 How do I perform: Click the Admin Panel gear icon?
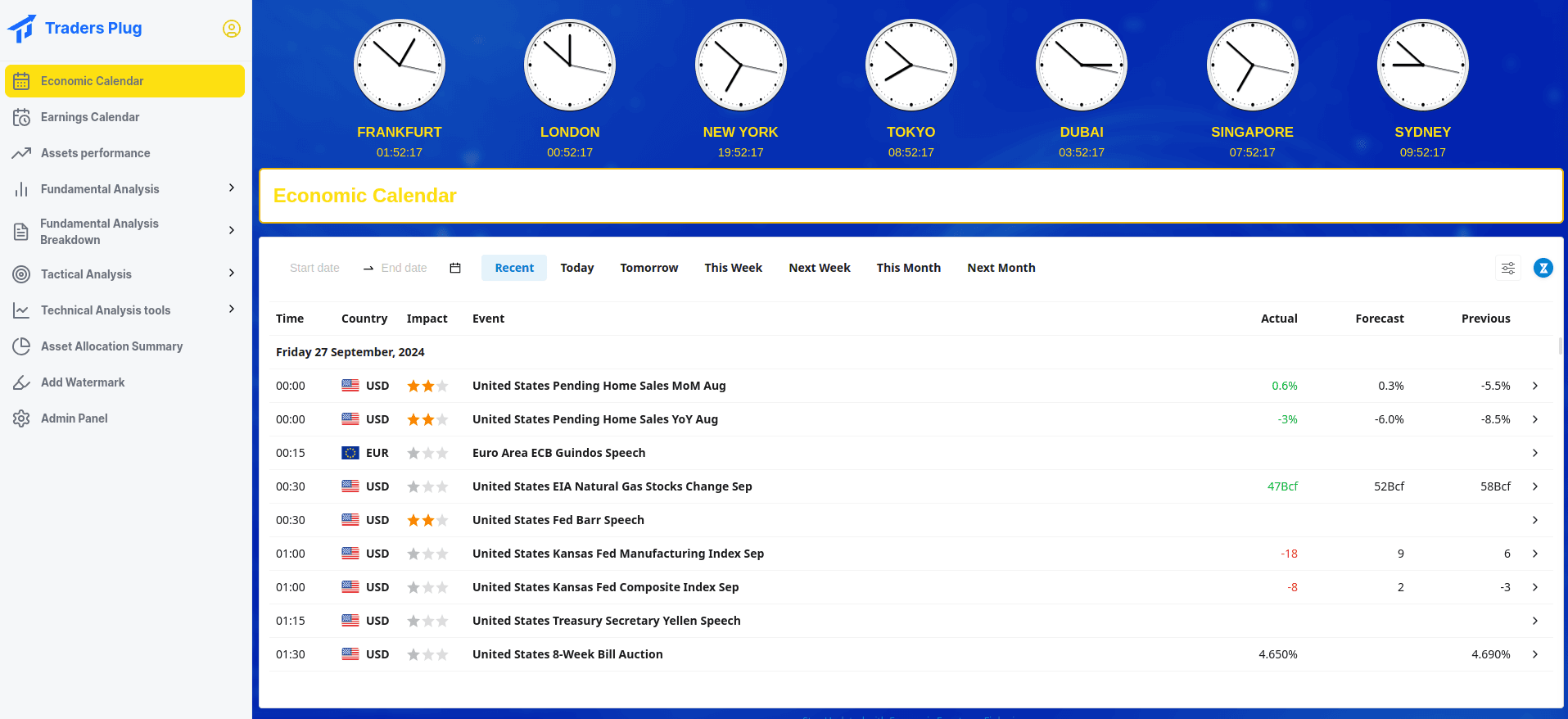click(x=22, y=418)
